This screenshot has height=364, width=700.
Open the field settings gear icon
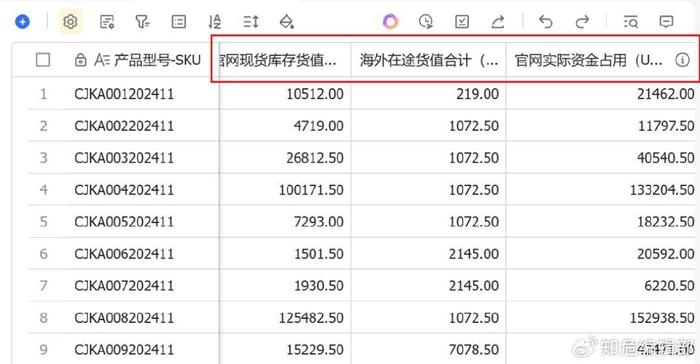tap(71, 21)
